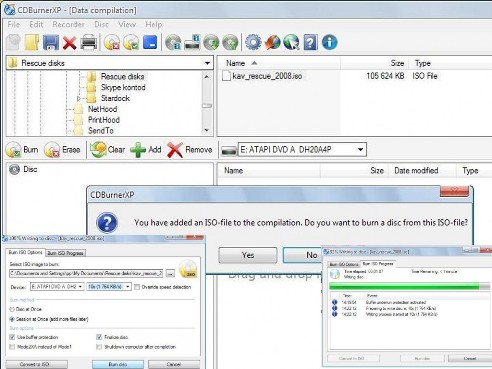Click the globe with cursor web icon
The height and width of the screenshot is (369, 492).
(291, 43)
